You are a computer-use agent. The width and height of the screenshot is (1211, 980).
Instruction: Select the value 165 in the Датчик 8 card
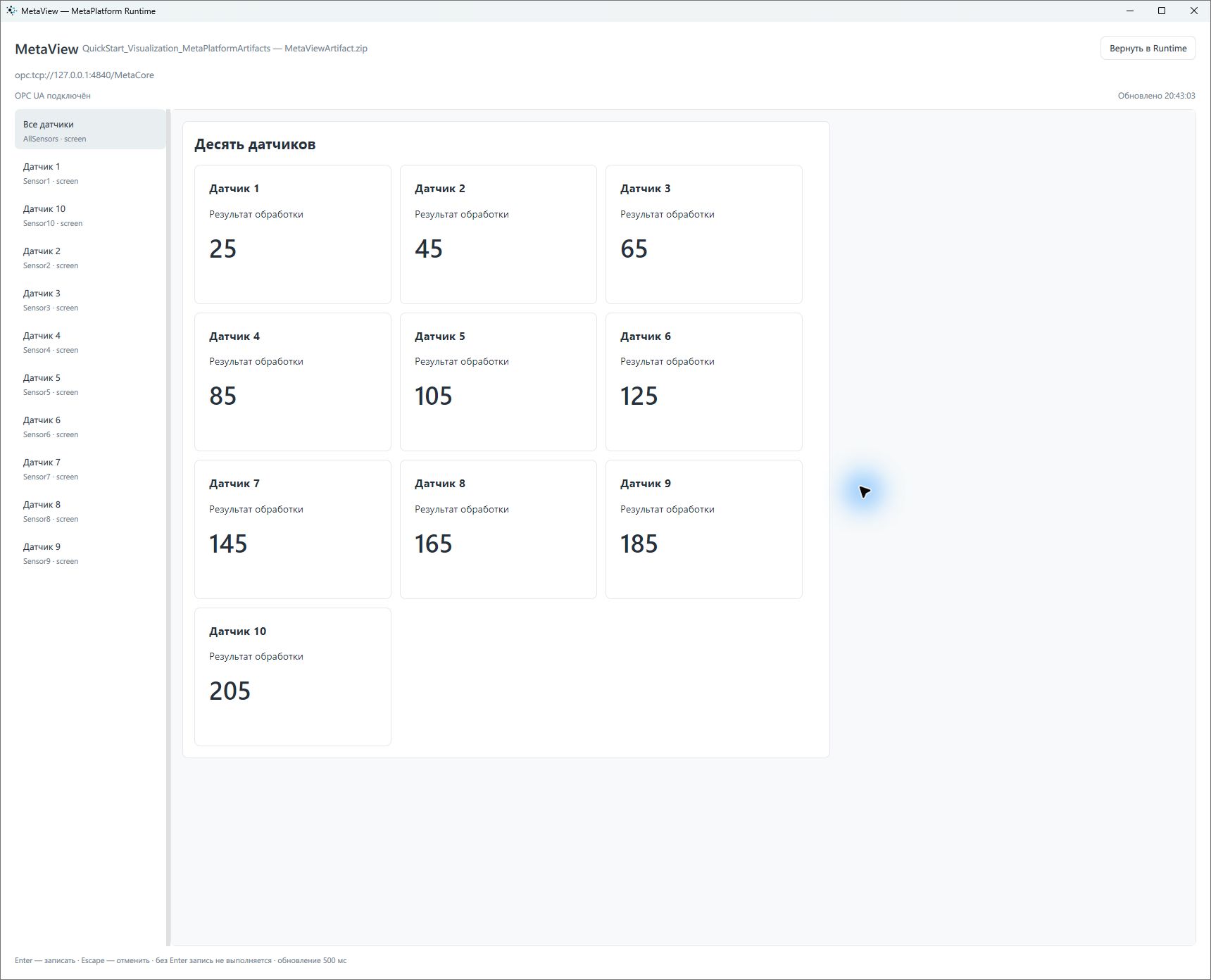coord(433,544)
